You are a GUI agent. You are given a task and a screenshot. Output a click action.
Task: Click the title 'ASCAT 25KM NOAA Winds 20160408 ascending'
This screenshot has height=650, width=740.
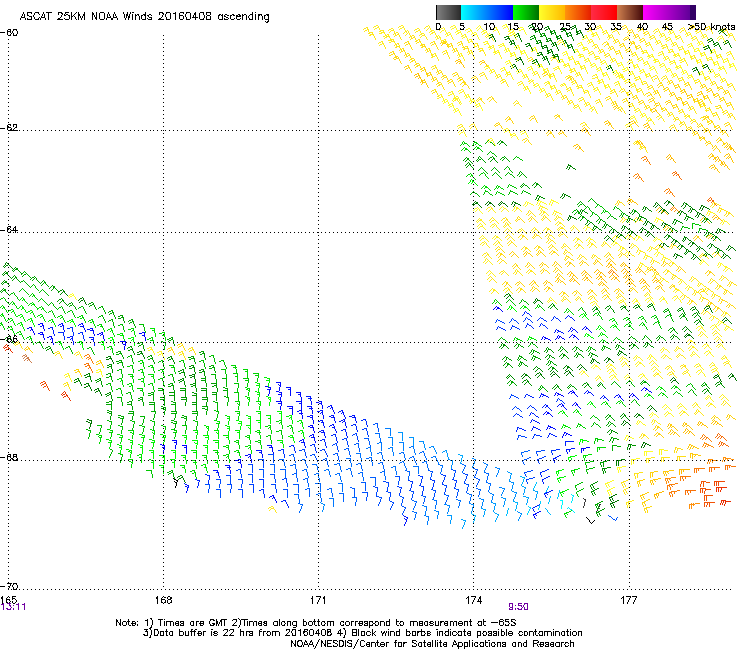[144, 17]
